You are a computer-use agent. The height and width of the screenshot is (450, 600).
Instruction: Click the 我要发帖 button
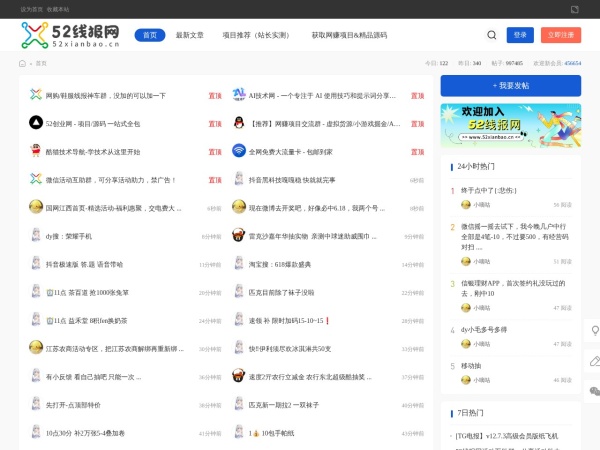coord(511,86)
